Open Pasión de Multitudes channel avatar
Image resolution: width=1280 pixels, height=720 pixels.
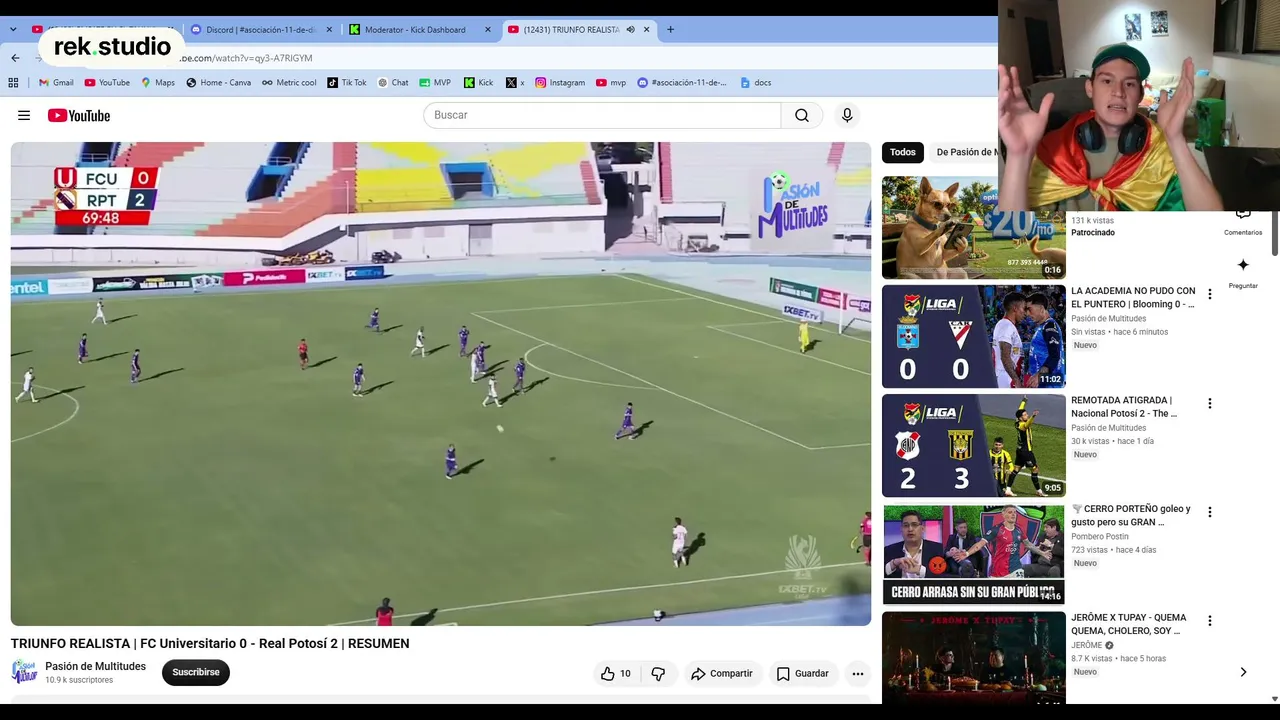pos(24,672)
